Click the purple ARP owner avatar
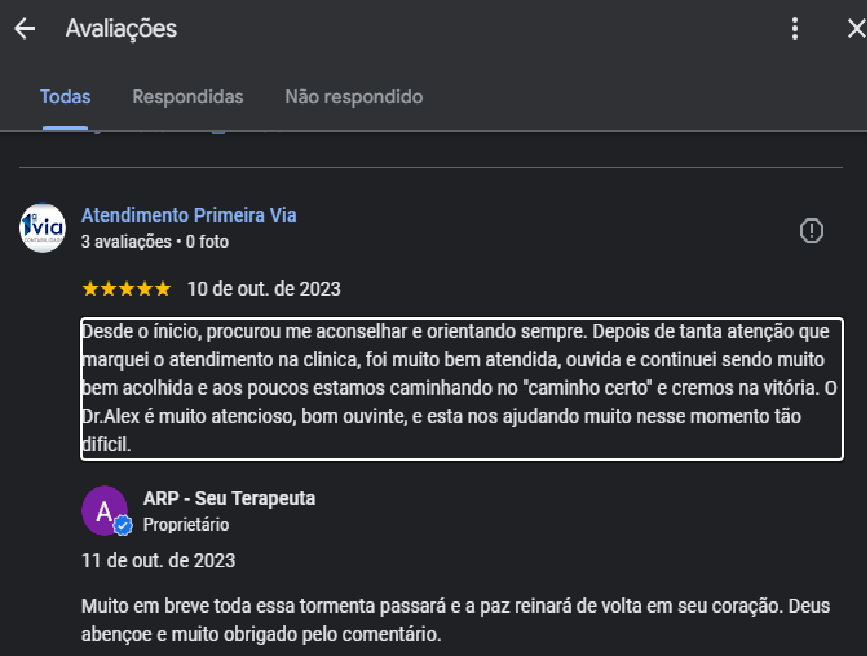Image resolution: width=867 pixels, height=656 pixels. click(x=104, y=510)
